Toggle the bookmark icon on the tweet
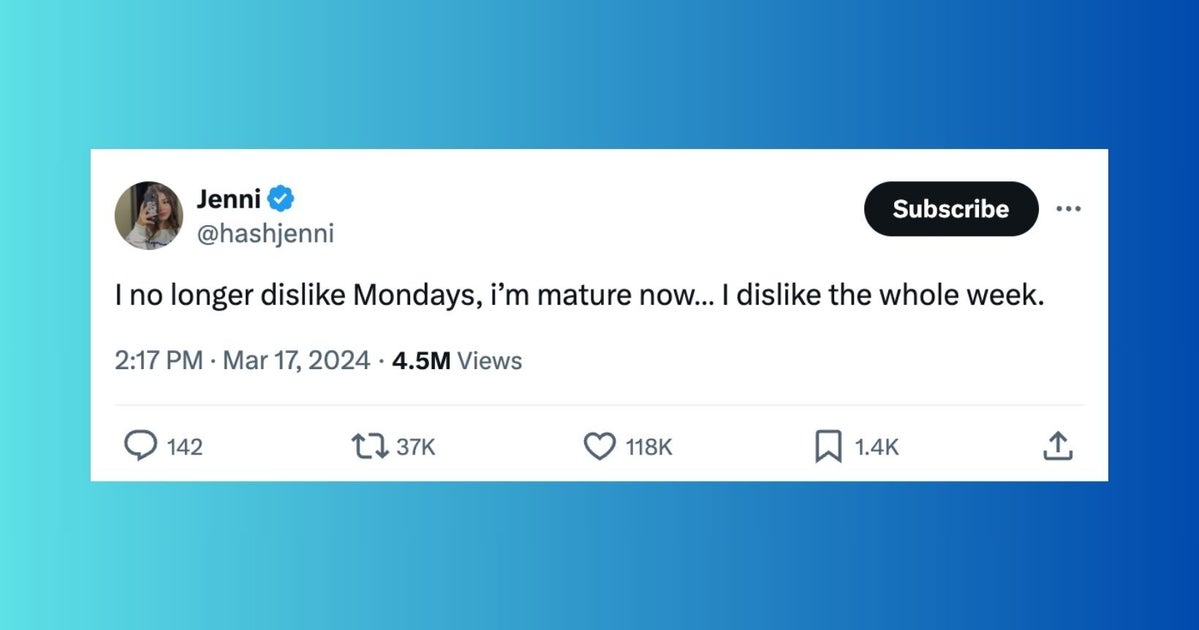Screen dimensions: 1199x630 coord(828,446)
